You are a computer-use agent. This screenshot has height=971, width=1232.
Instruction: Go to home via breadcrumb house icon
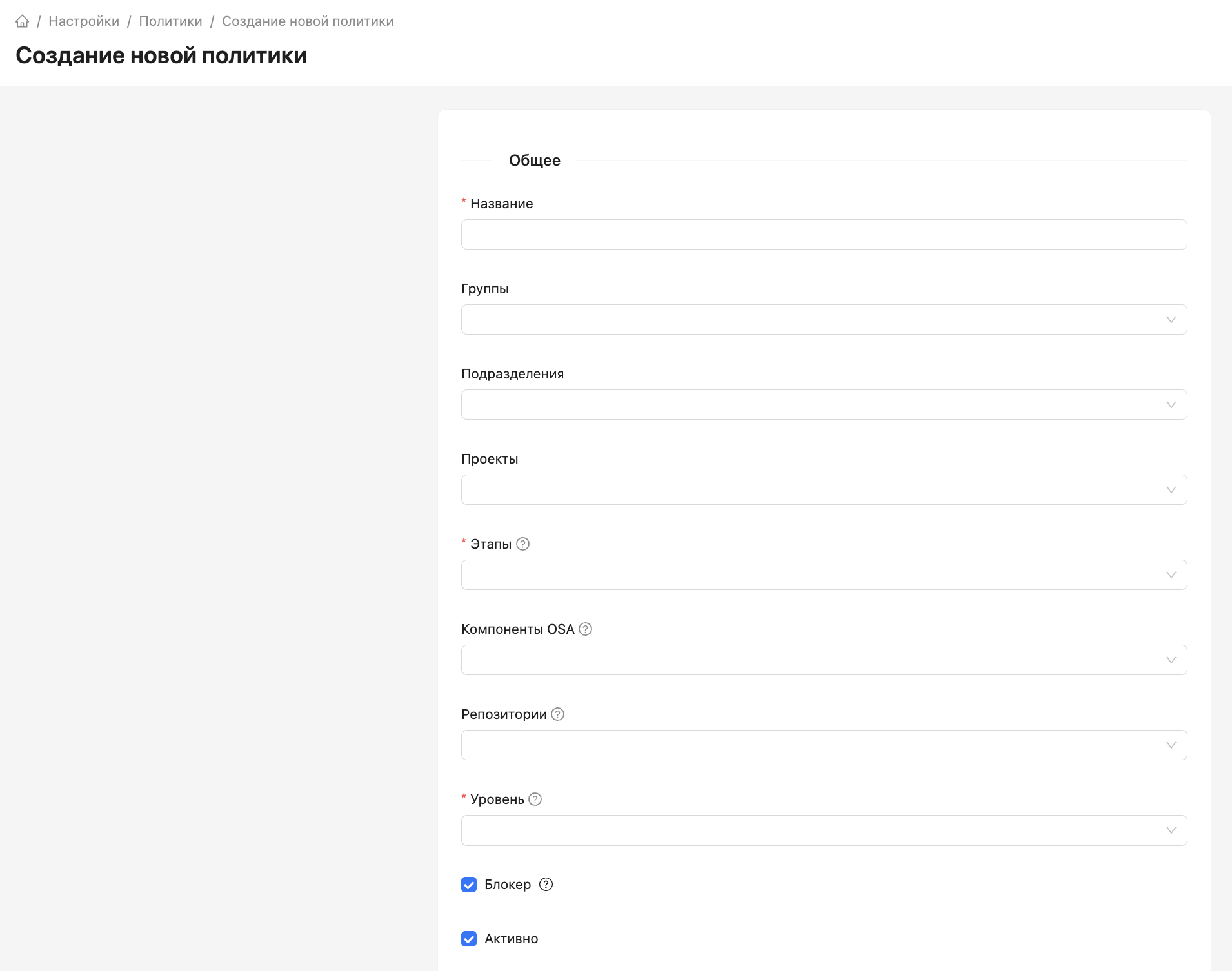[x=23, y=21]
